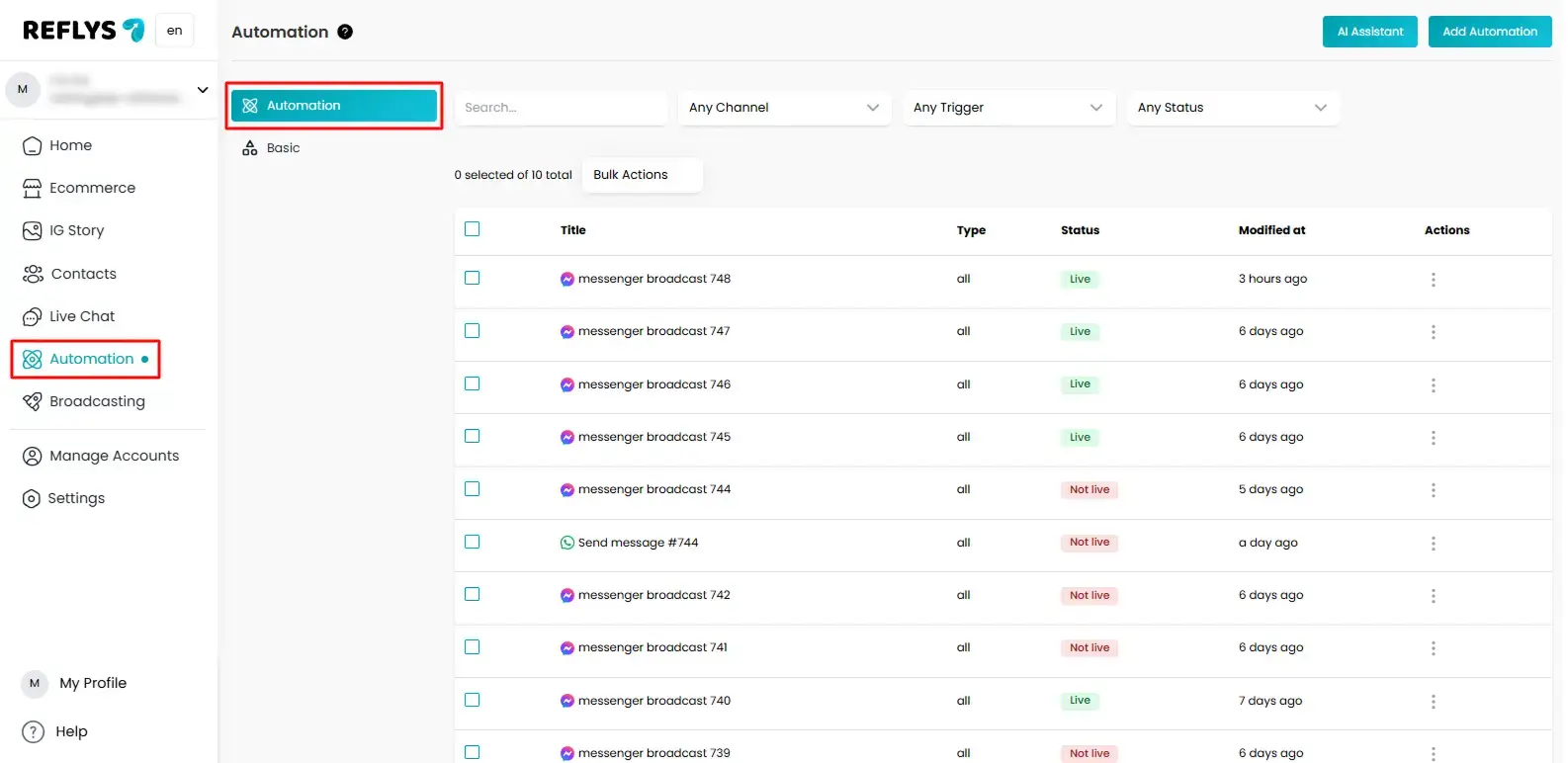Expand the Any Status filter
The width and height of the screenshot is (1568, 763).
1232,108
